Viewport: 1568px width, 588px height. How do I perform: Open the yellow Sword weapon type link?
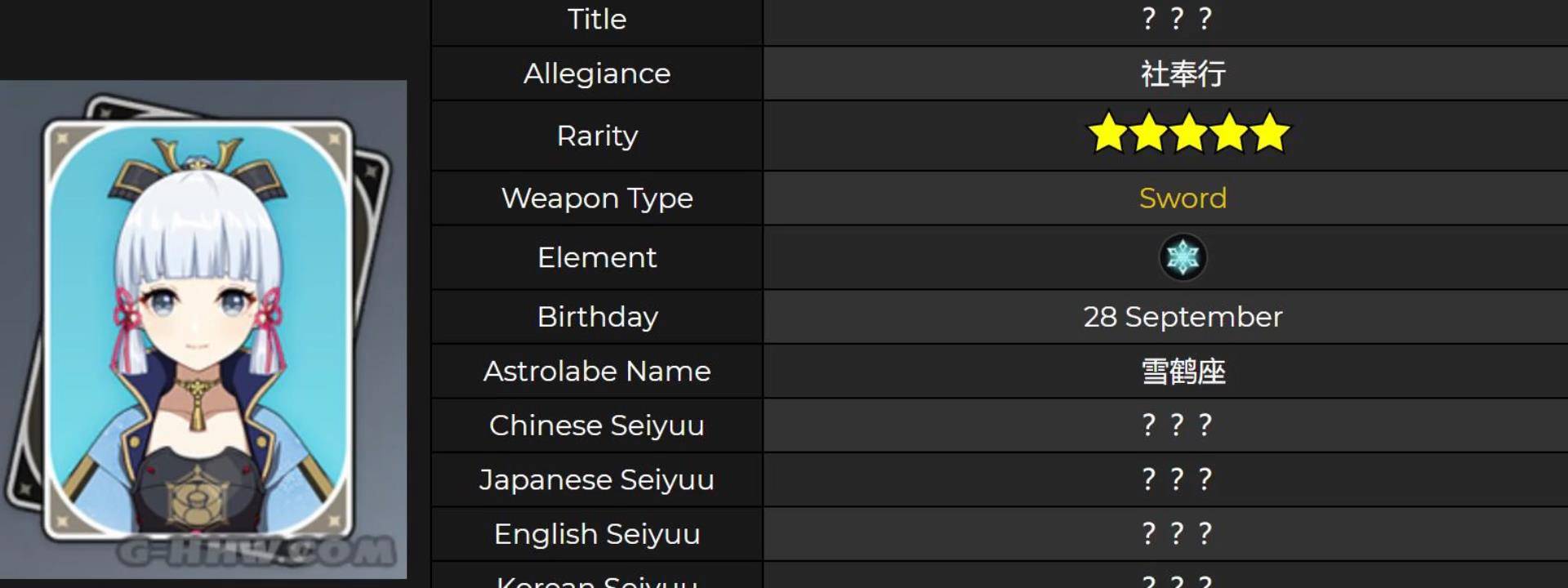pyautogui.click(x=1183, y=198)
